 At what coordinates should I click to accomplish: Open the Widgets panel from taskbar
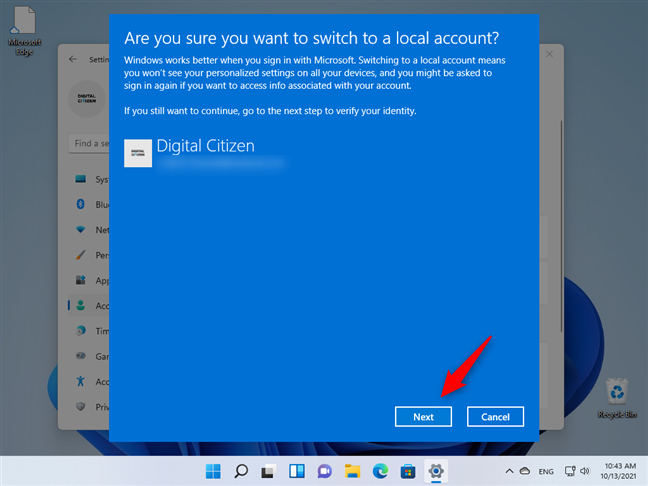pos(297,471)
